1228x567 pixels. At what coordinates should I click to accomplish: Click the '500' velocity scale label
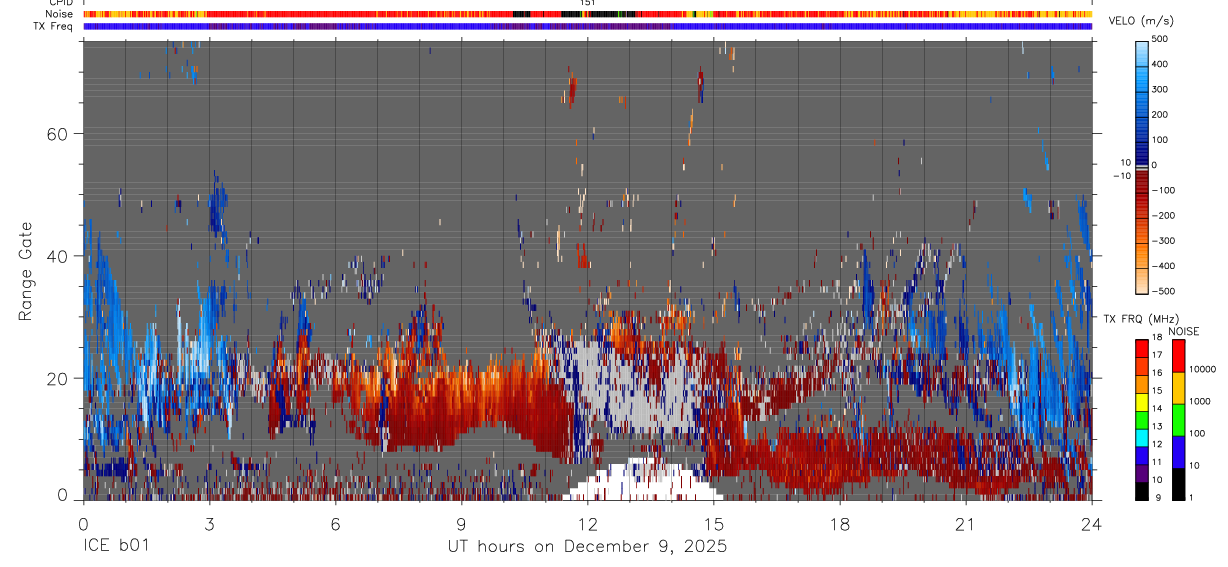(x=1160, y=39)
